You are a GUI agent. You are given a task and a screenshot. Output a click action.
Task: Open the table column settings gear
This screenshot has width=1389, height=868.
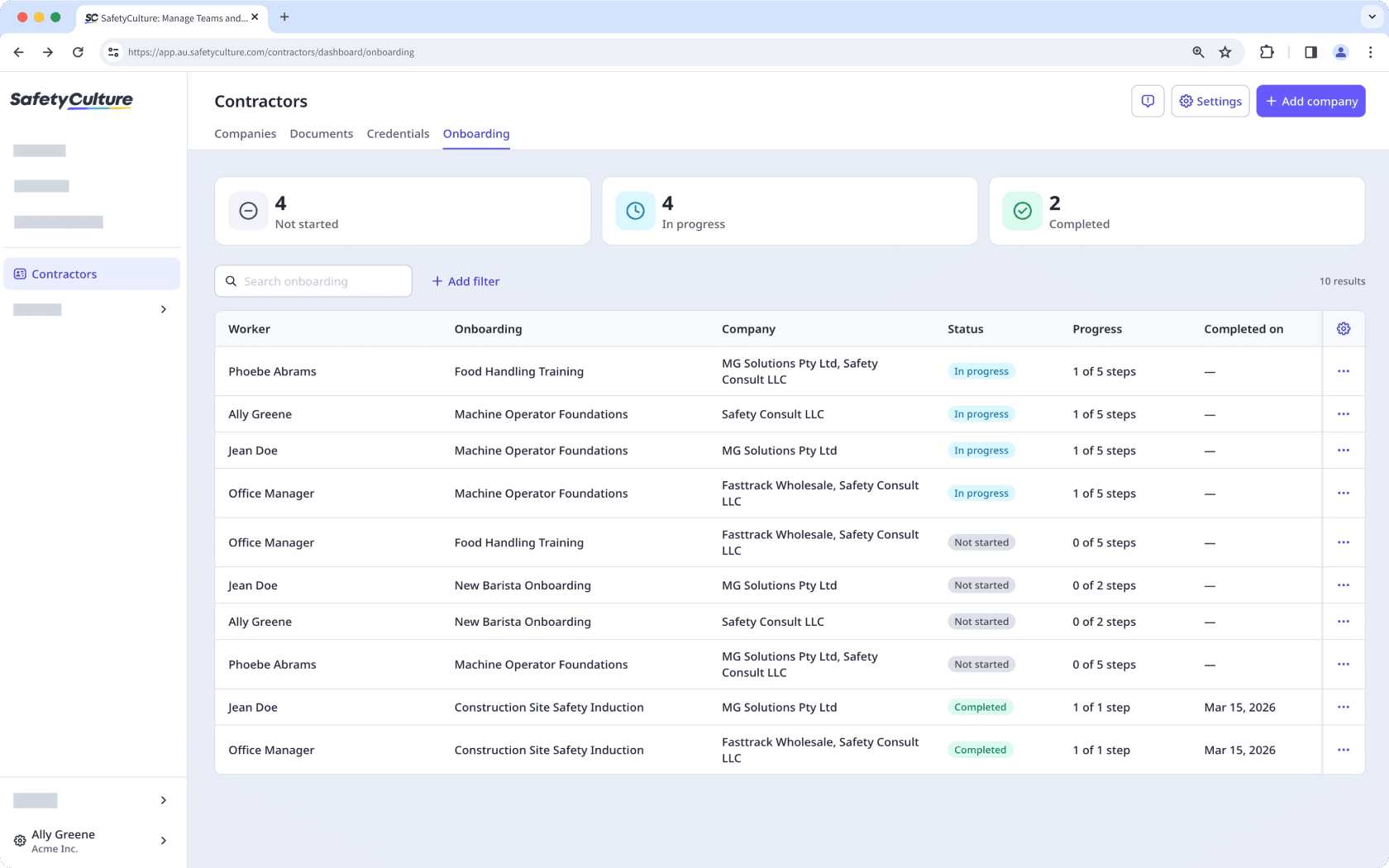coord(1343,328)
